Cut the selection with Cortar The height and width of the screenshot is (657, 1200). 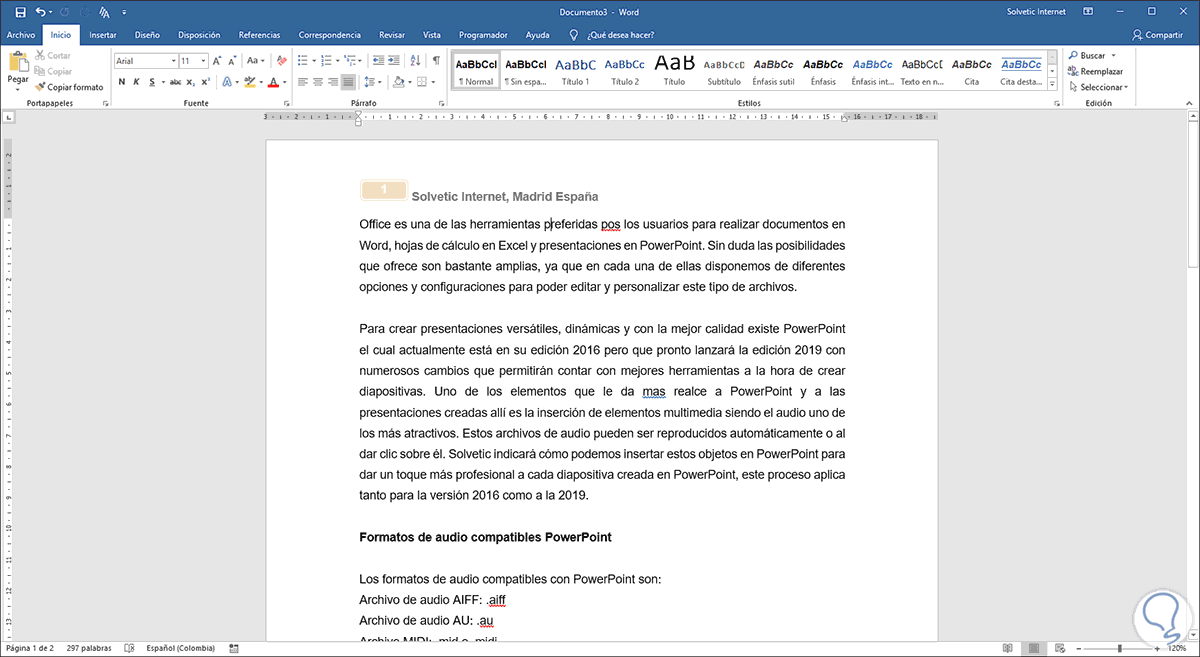[x=53, y=56]
